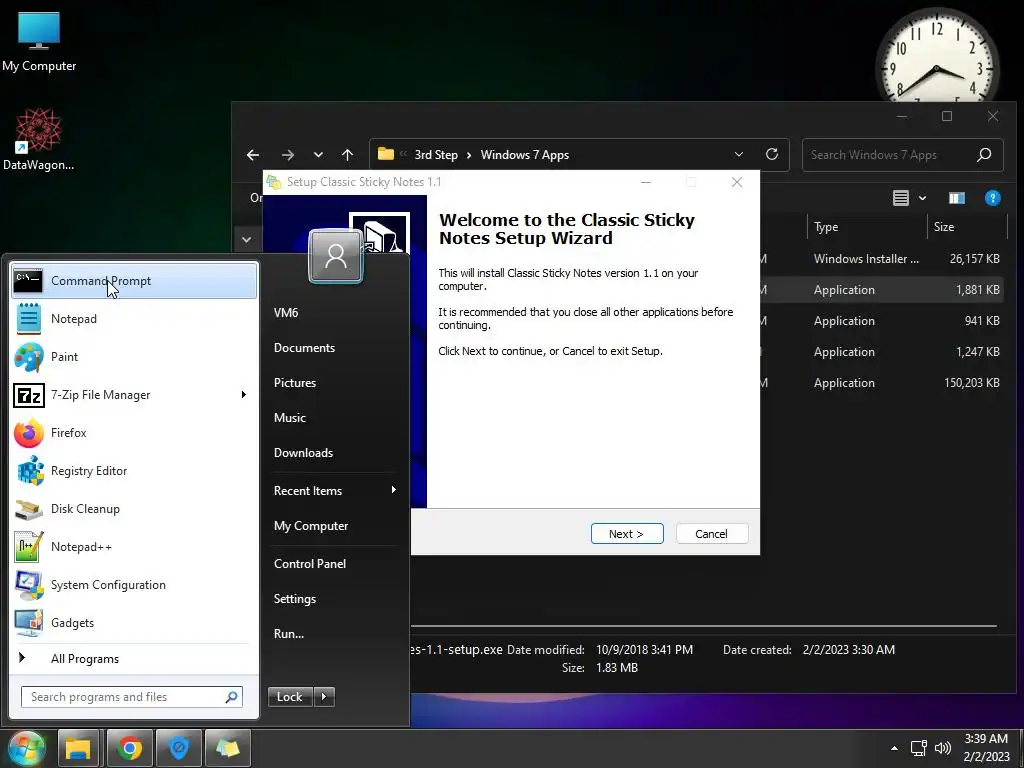Click the network tray icon
The width and height of the screenshot is (1024, 768).
coord(919,748)
